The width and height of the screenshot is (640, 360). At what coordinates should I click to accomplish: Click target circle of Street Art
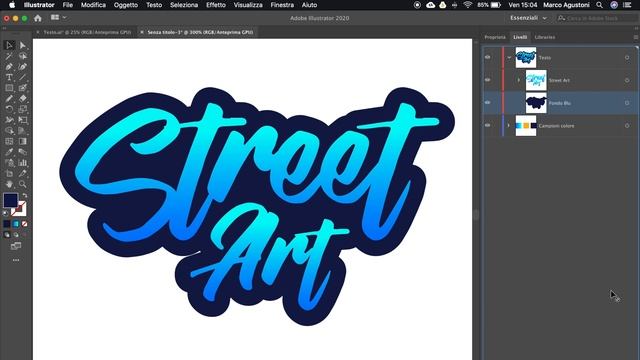click(627, 80)
